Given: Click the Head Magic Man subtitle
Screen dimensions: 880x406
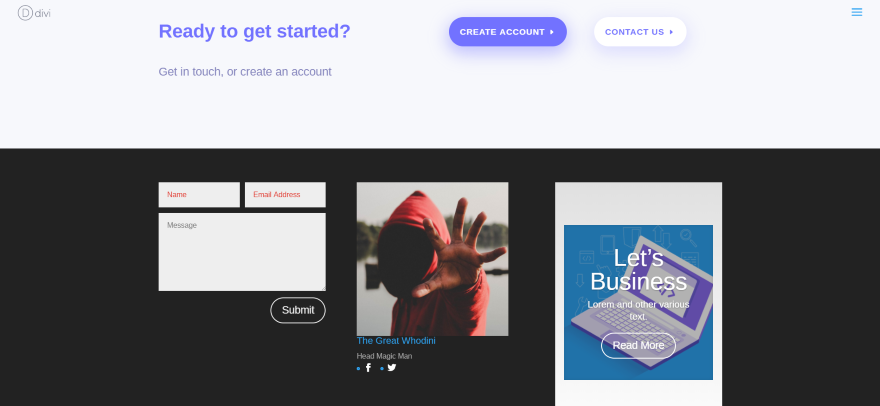Looking at the screenshot, I should 384,356.
